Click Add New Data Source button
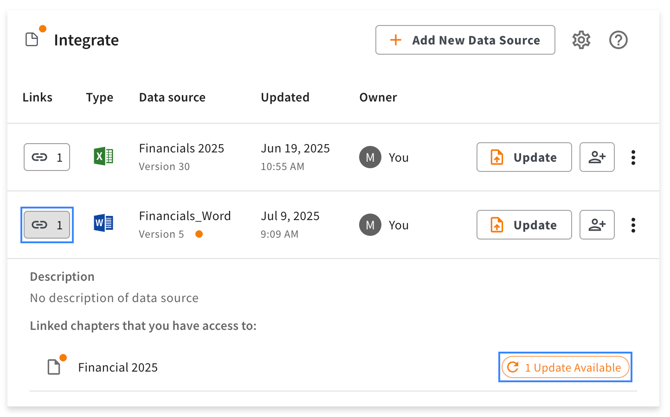Screen dimensions: 670x417 465,40
